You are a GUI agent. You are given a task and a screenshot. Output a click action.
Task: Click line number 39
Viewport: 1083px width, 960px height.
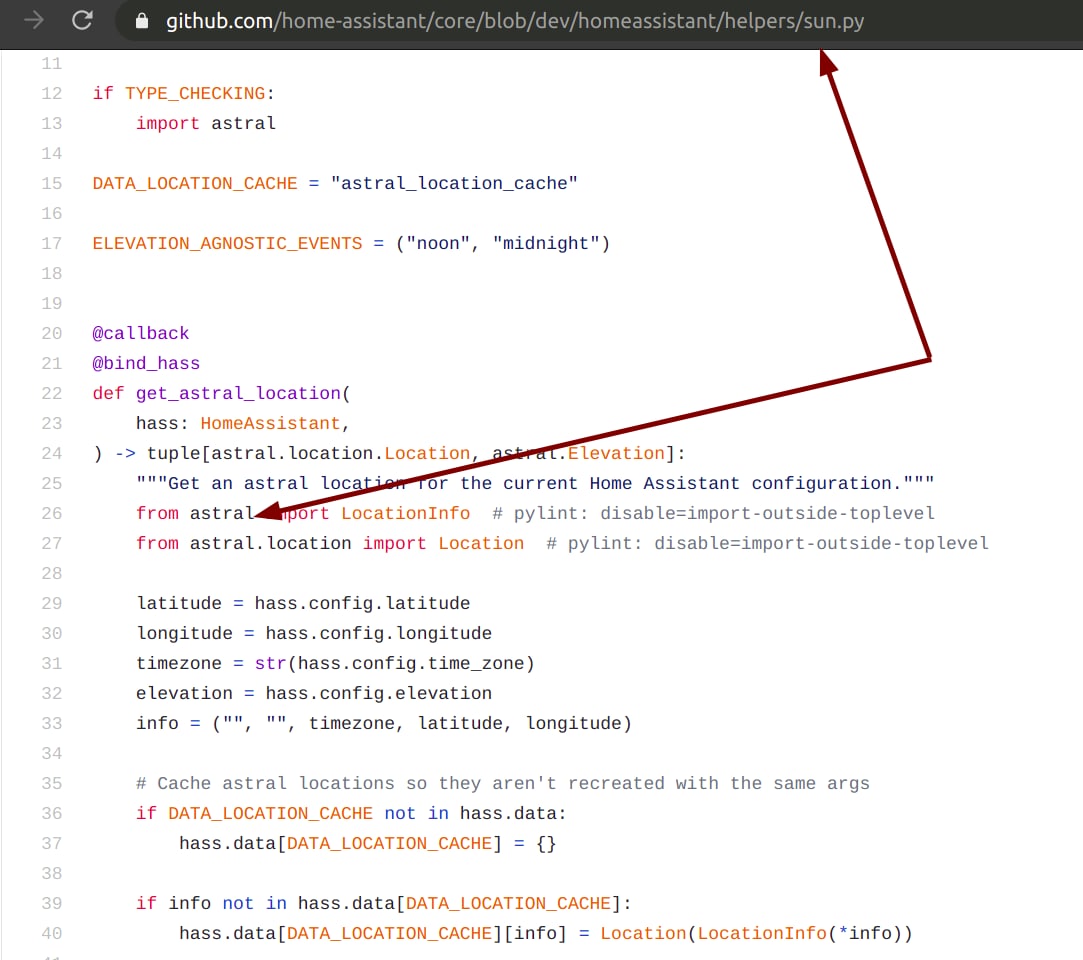pos(52,904)
